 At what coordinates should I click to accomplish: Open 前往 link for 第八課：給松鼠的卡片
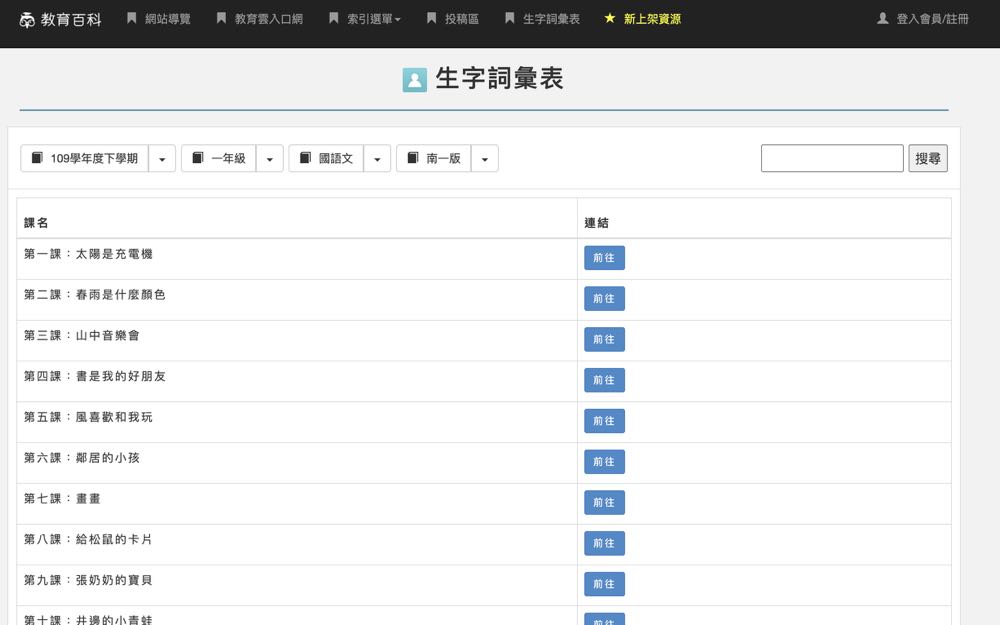click(604, 543)
